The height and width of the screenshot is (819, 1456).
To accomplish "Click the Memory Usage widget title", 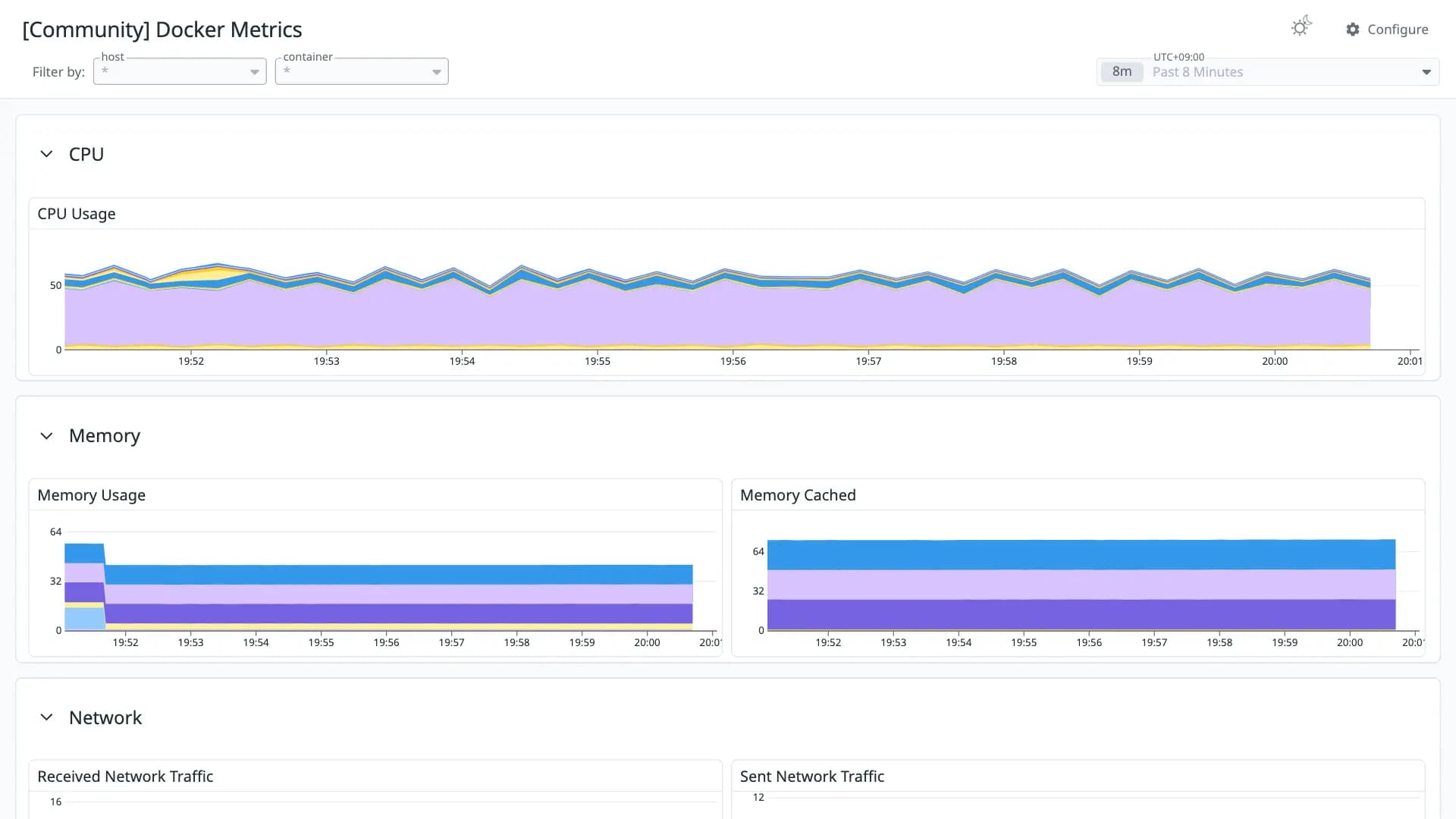I will 91,495.
